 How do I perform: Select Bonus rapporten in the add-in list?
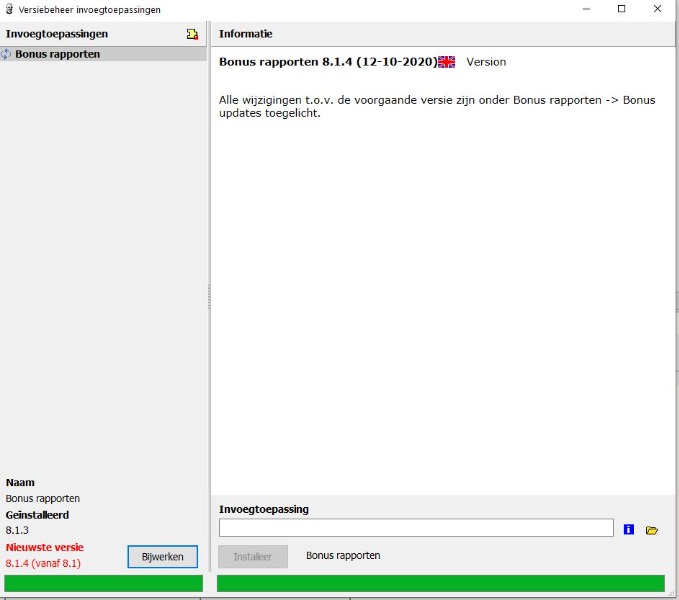57,54
